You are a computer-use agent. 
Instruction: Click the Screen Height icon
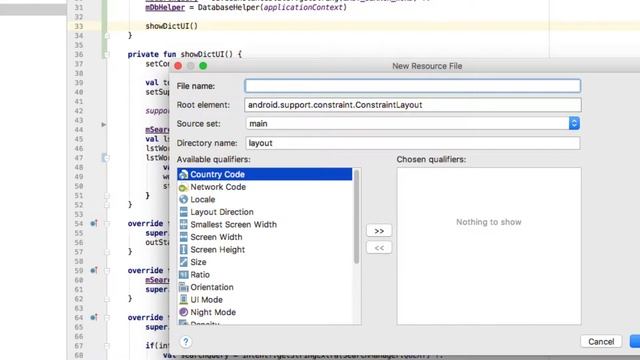point(183,249)
